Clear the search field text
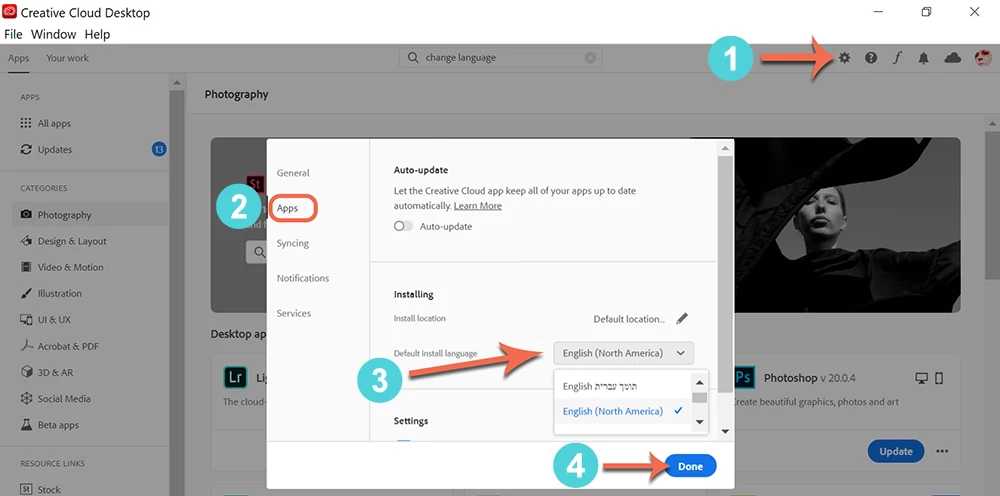1000x496 pixels. [591, 57]
